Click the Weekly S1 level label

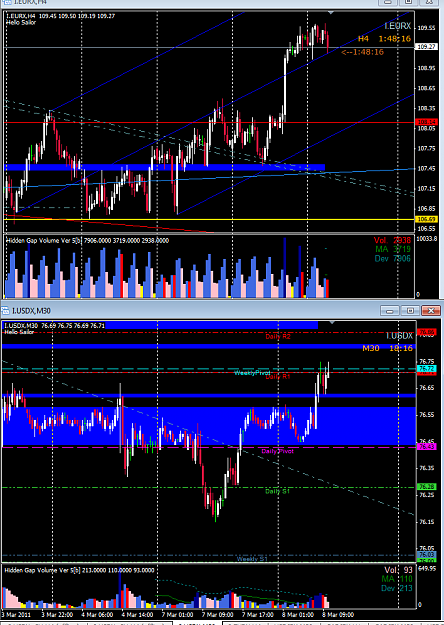click(252, 559)
